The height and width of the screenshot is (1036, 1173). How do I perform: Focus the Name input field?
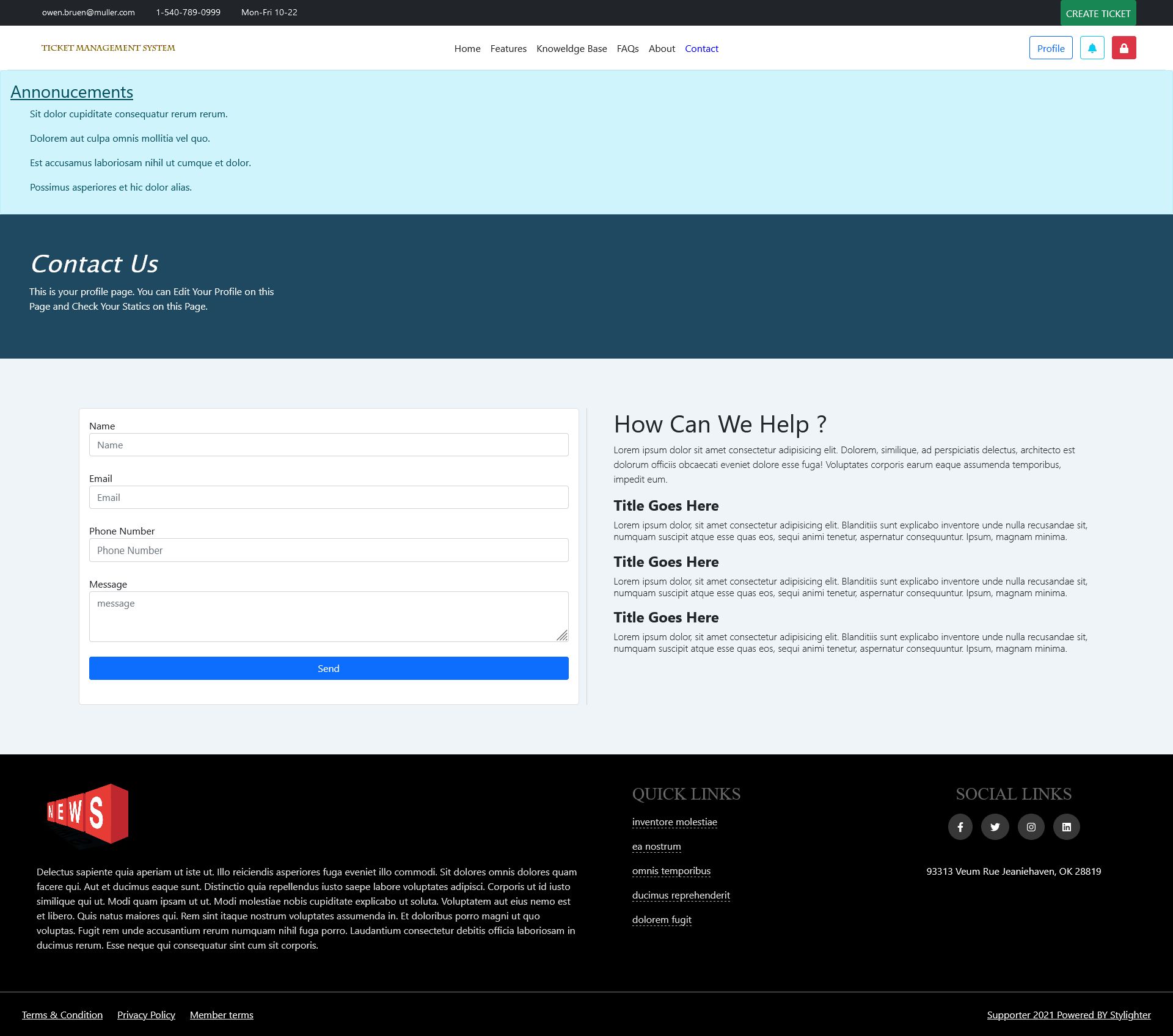(x=329, y=445)
